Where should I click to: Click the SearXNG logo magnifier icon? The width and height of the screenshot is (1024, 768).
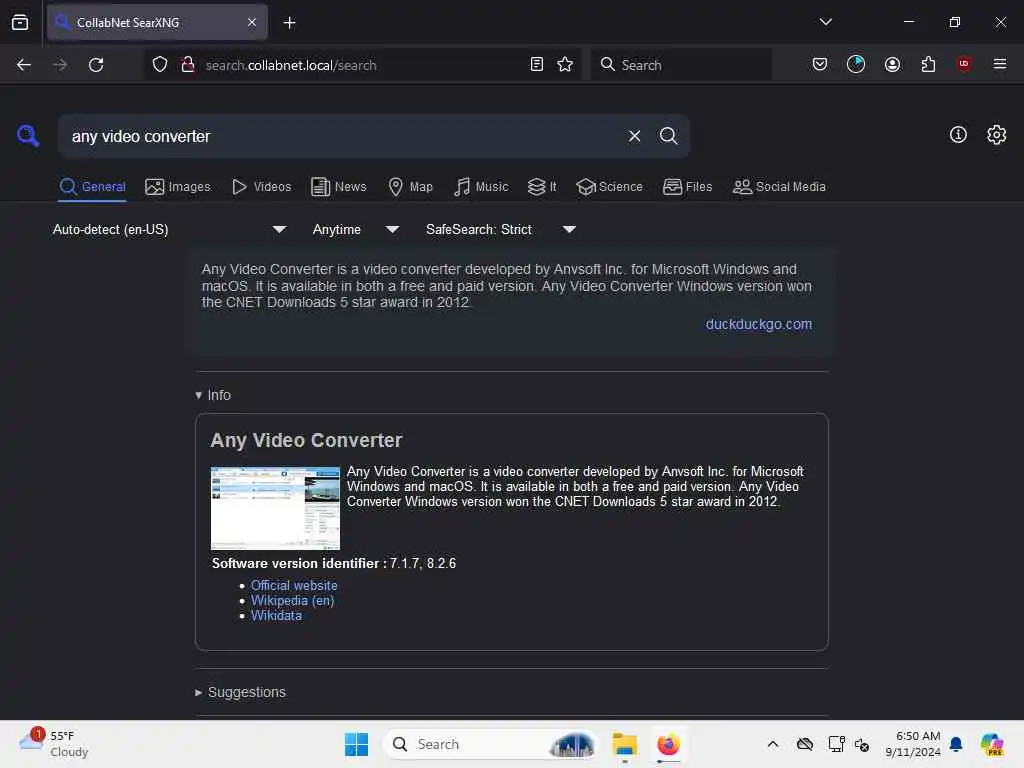click(x=28, y=136)
